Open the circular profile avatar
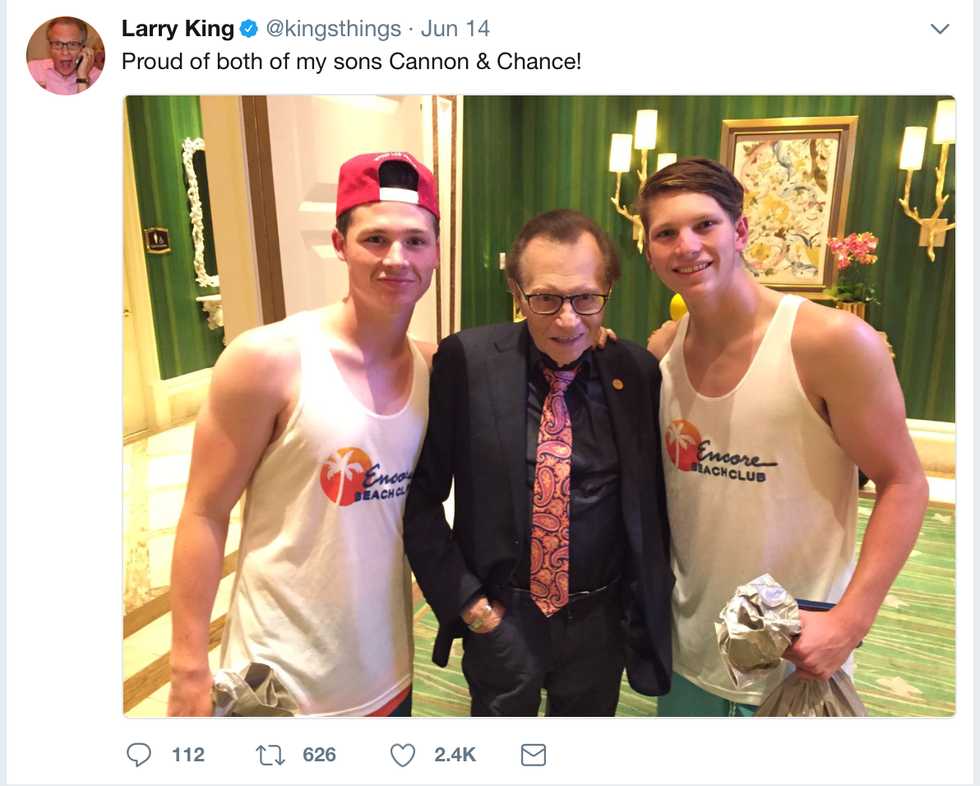980x786 pixels. [x=65, y=55]
